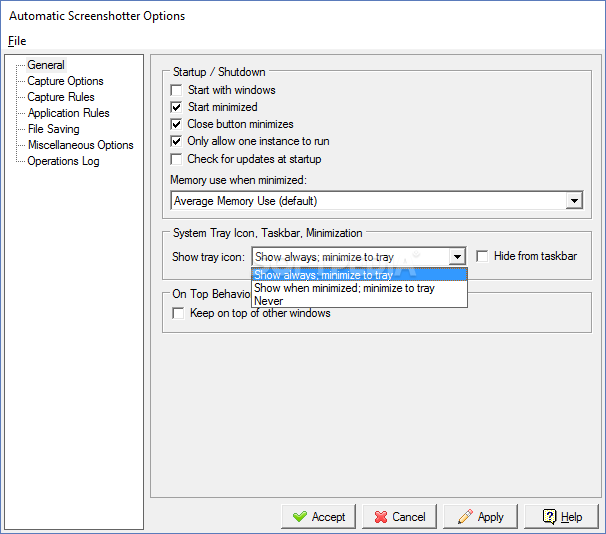Click the green checkmark icon on Accept

300,517
